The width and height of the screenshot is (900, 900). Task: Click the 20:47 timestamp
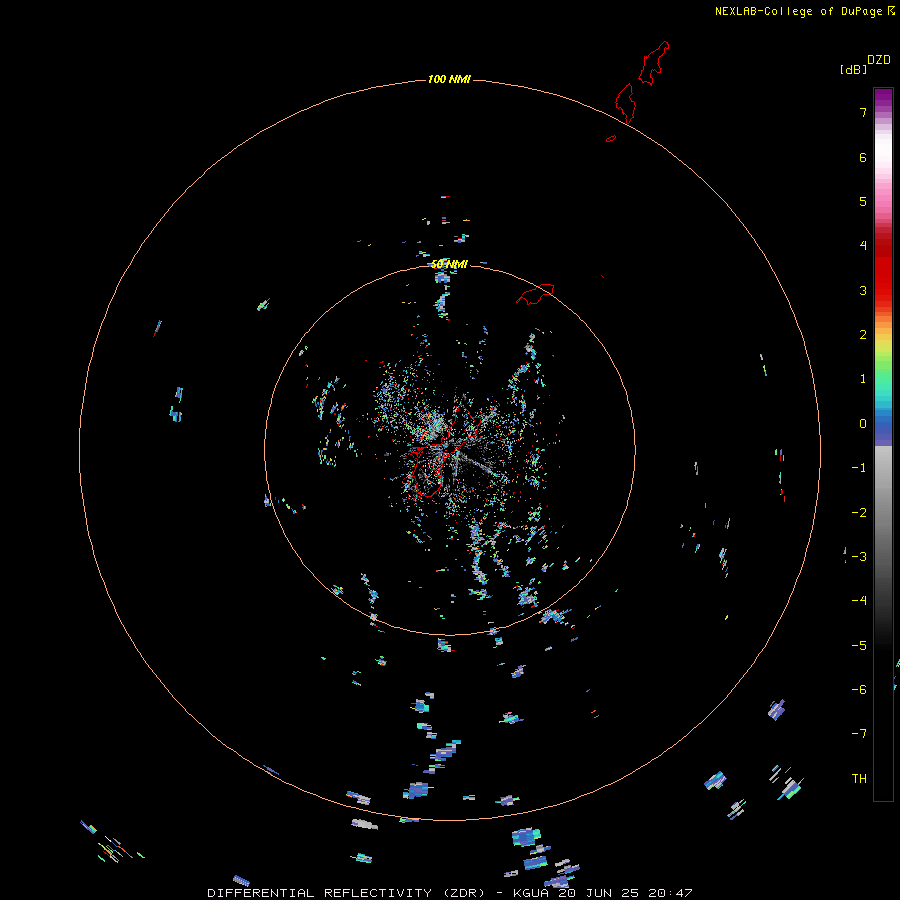click(670, 893)
